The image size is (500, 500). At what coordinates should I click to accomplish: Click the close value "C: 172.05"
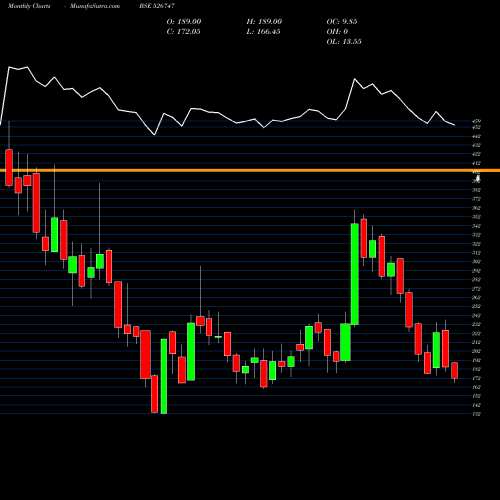click(x=184, y=32)
